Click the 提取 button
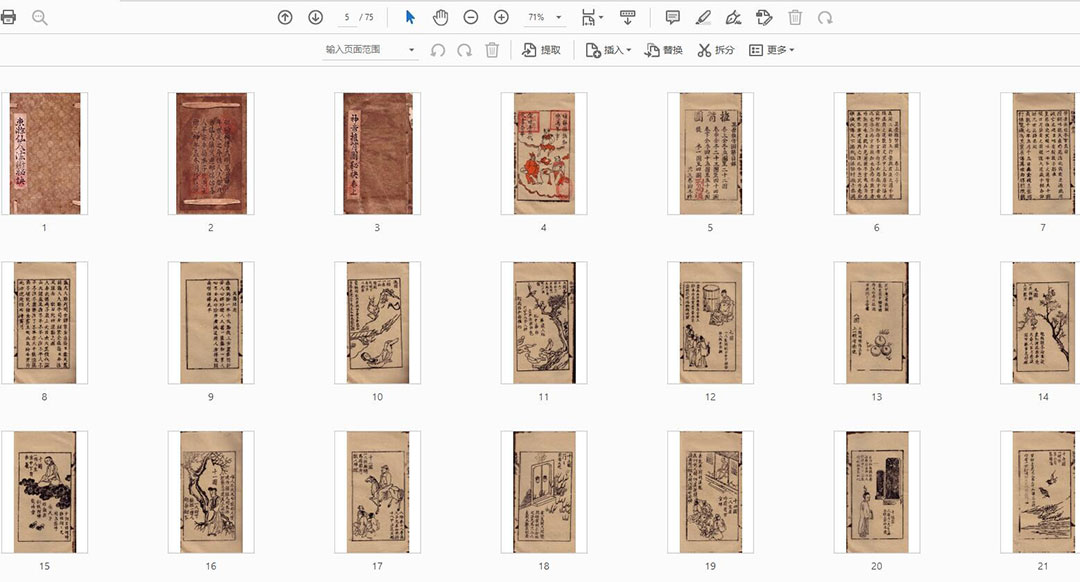This screenshot has height=582, width=1080. [541, 50]
